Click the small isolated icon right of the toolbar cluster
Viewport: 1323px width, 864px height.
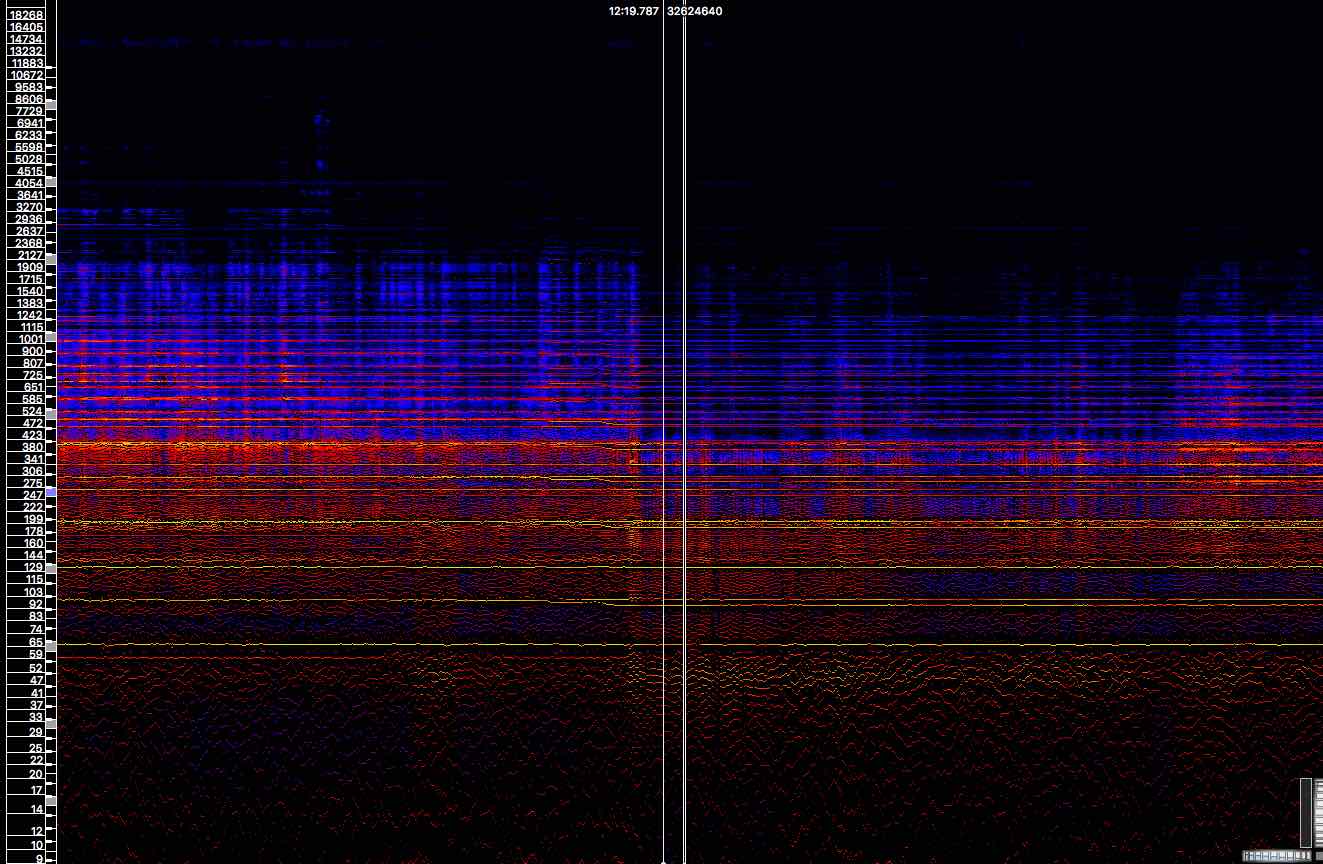(1318, 855)
